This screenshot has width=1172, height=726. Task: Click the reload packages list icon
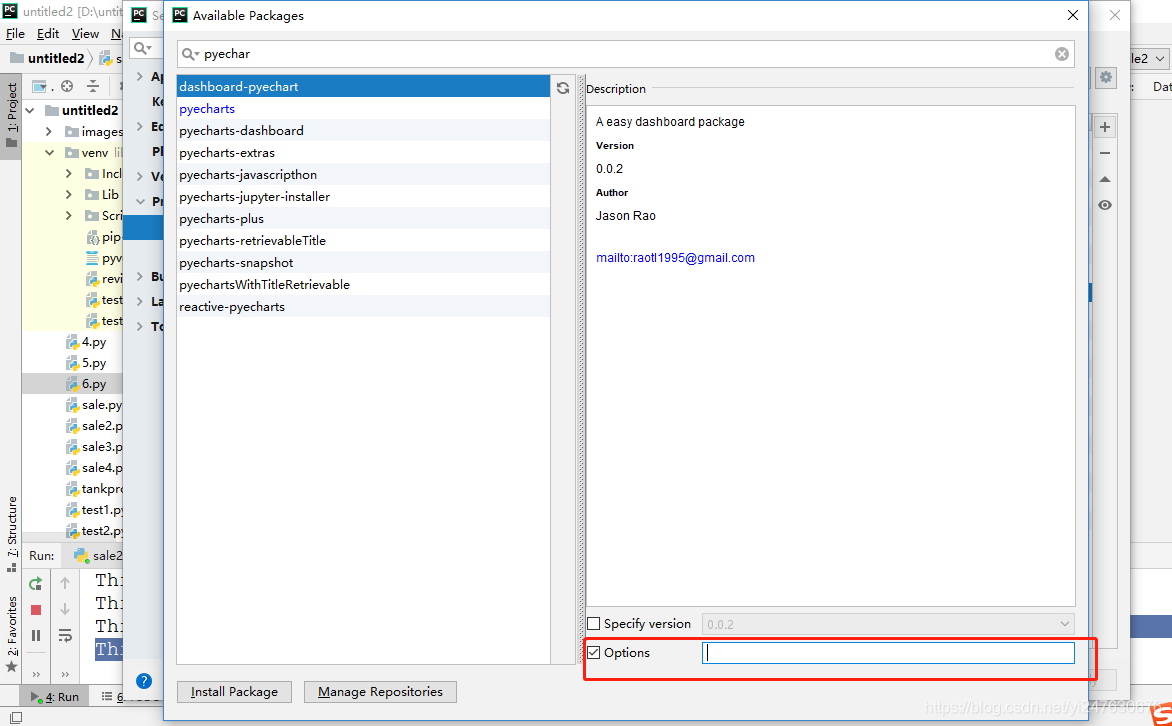pos(563,88)
